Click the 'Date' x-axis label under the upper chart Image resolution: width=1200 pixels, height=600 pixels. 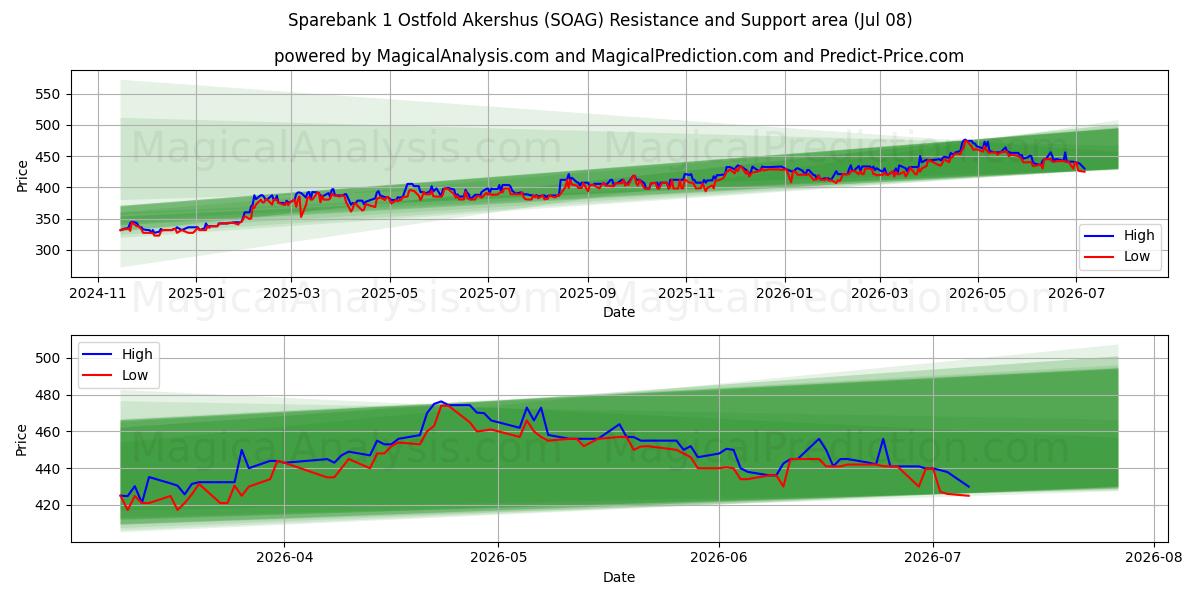tap(619, 313)
